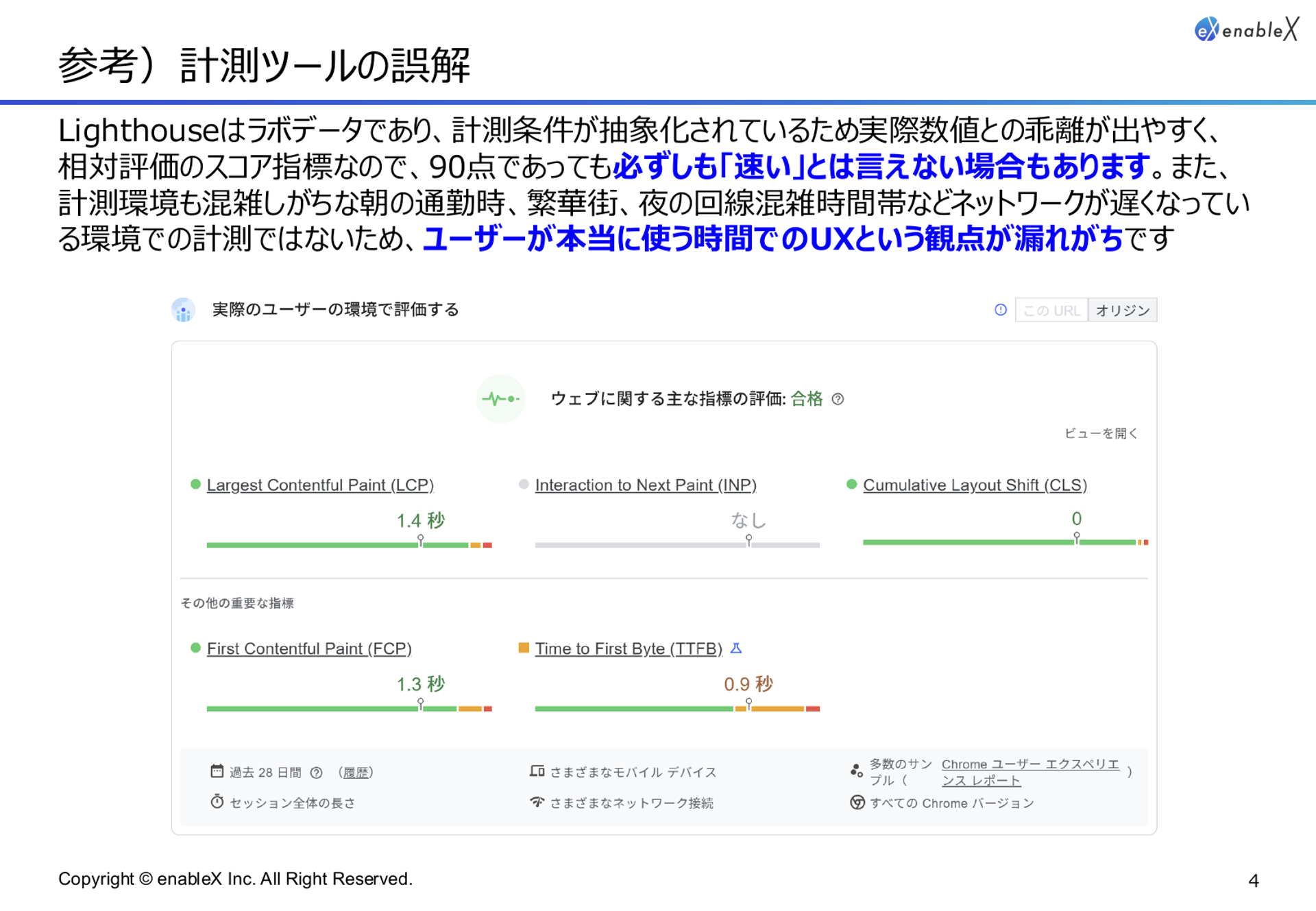1316x911 pixels.
Task: Open the 履歴 link
Action: coord(356,773)
